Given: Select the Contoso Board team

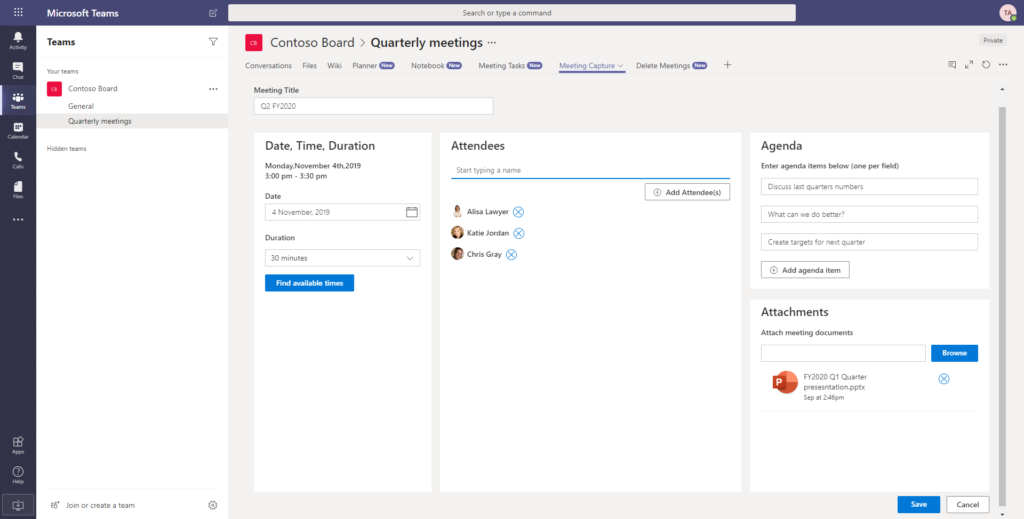Looking at the screenshot, I should coord(93,89).
